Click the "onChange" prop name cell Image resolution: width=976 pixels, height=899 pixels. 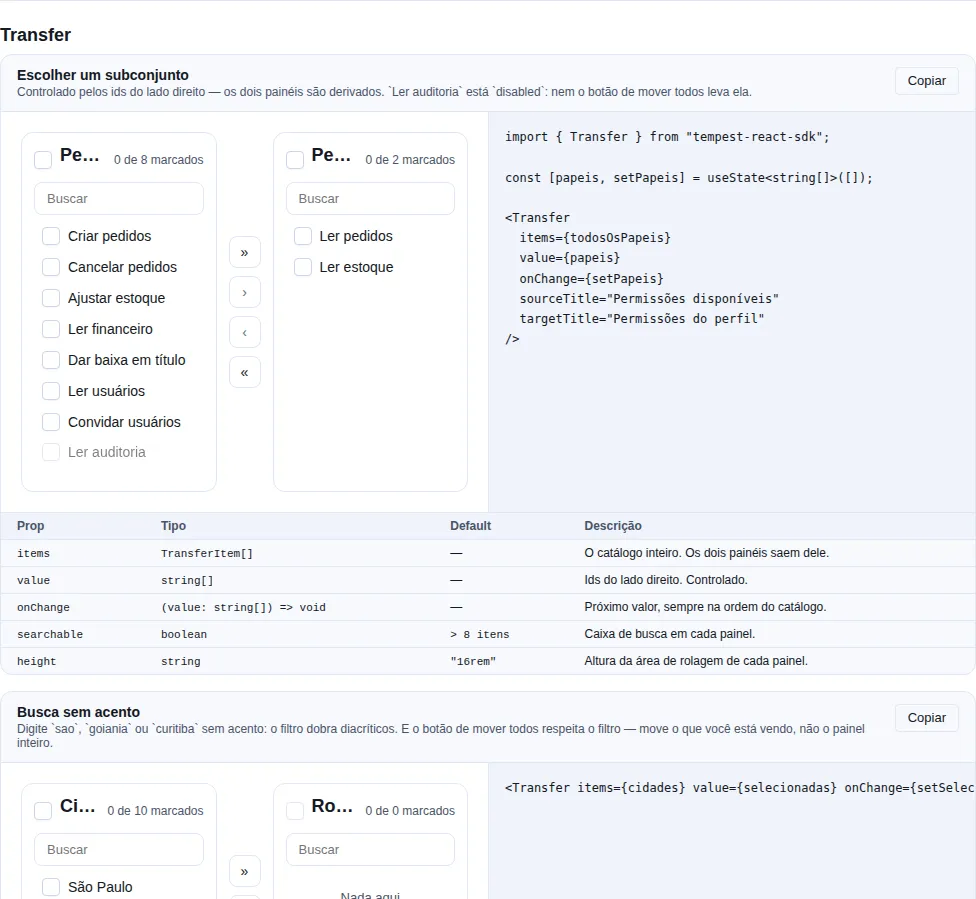44,608
